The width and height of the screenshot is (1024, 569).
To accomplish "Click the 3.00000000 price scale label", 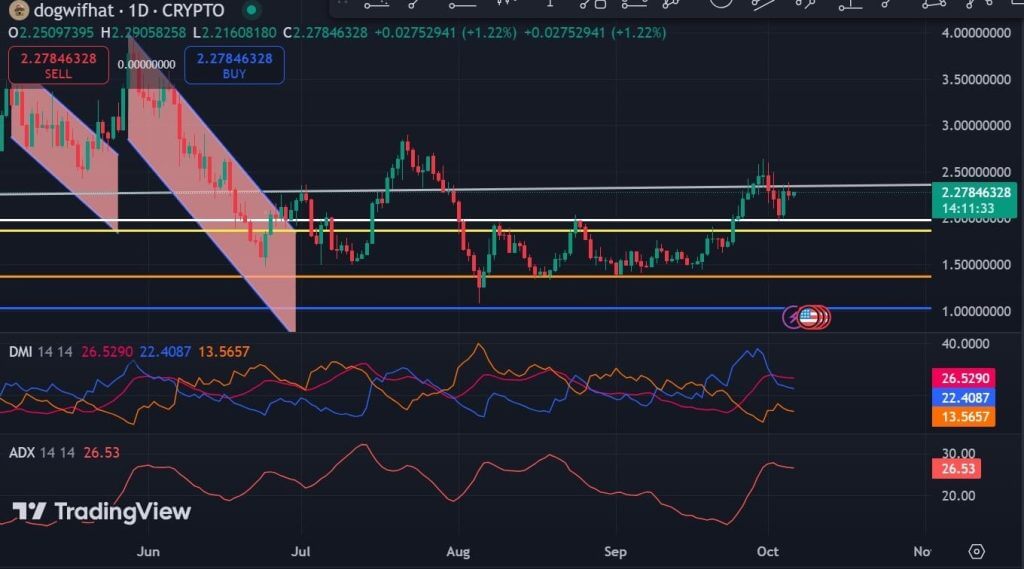I will (x=976, y=125).
